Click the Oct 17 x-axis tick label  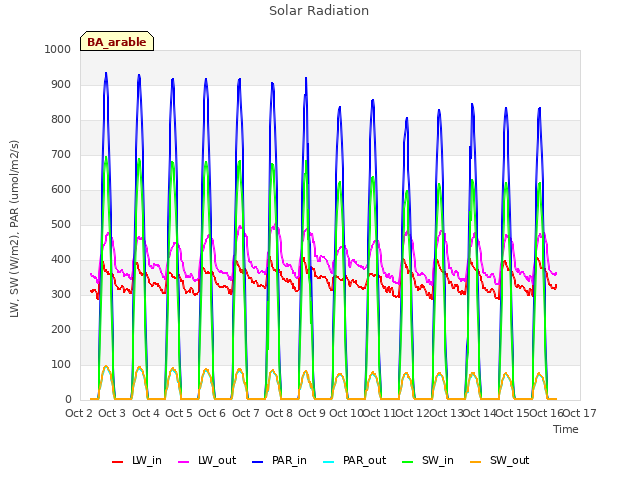pyautogui.click(x=580, y=413)
